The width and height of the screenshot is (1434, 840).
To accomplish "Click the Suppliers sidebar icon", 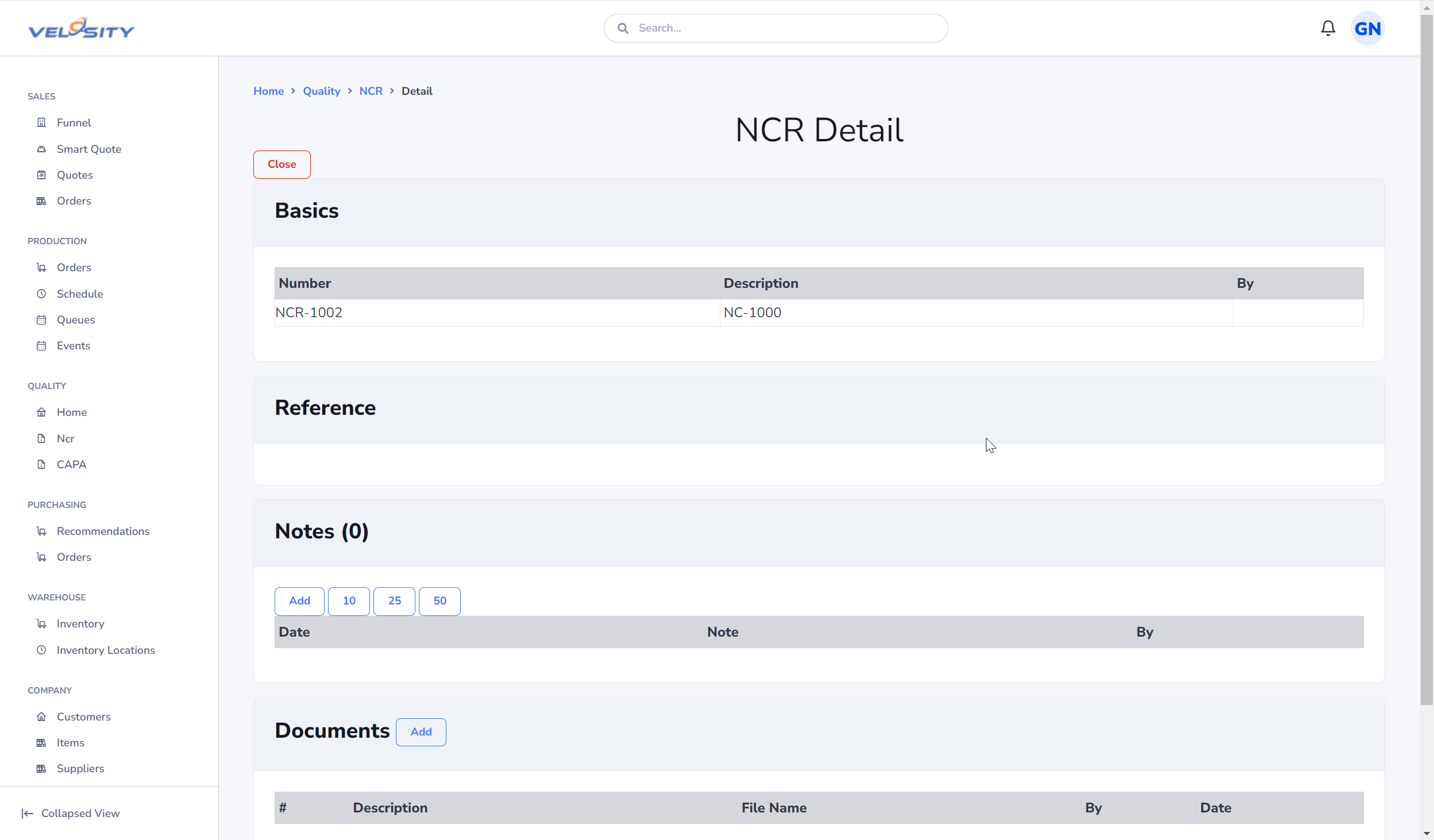I will [x=41, y=768].
